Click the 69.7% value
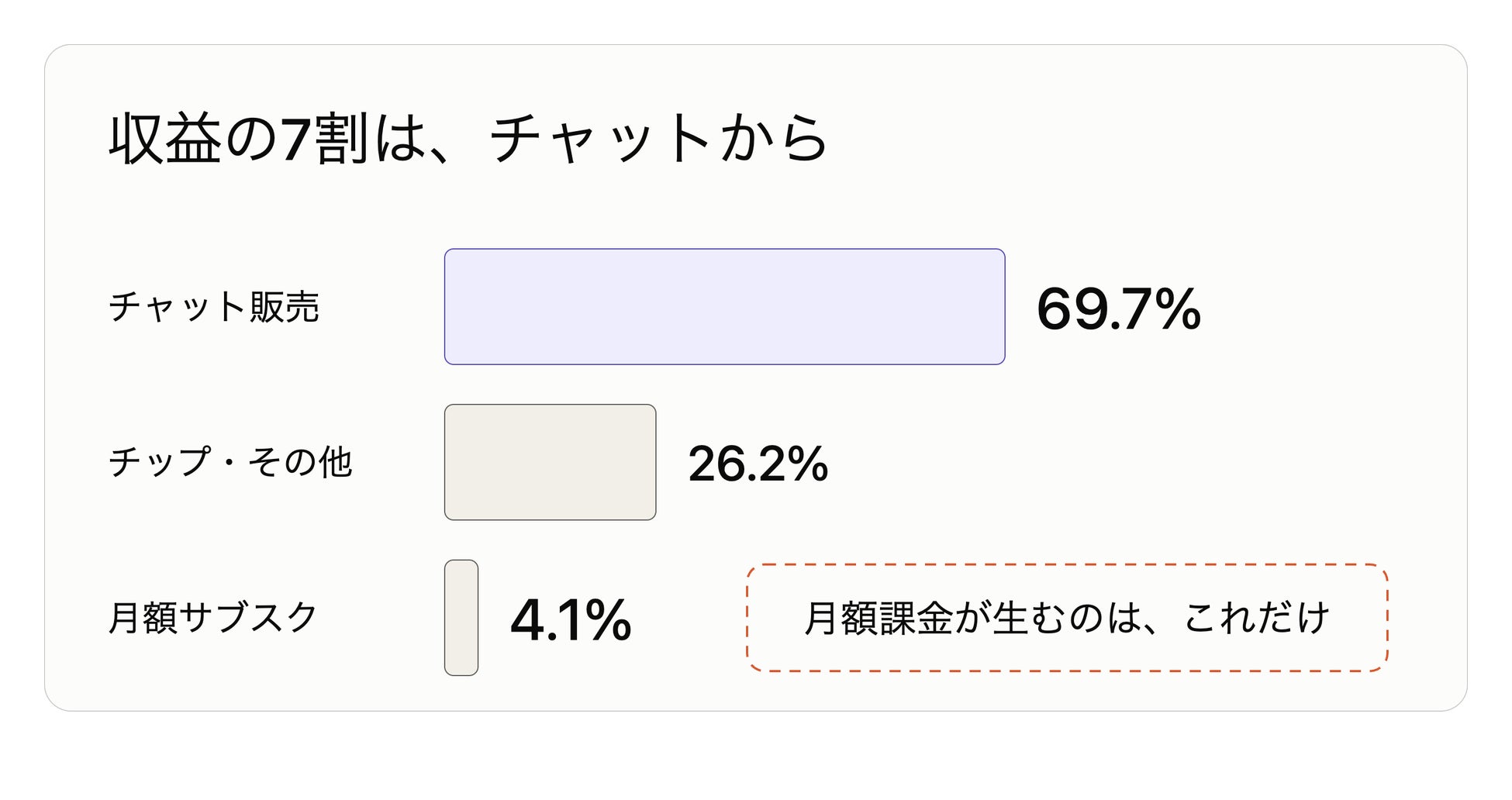The image size is (1512, 800). [x=1118, y=309]
